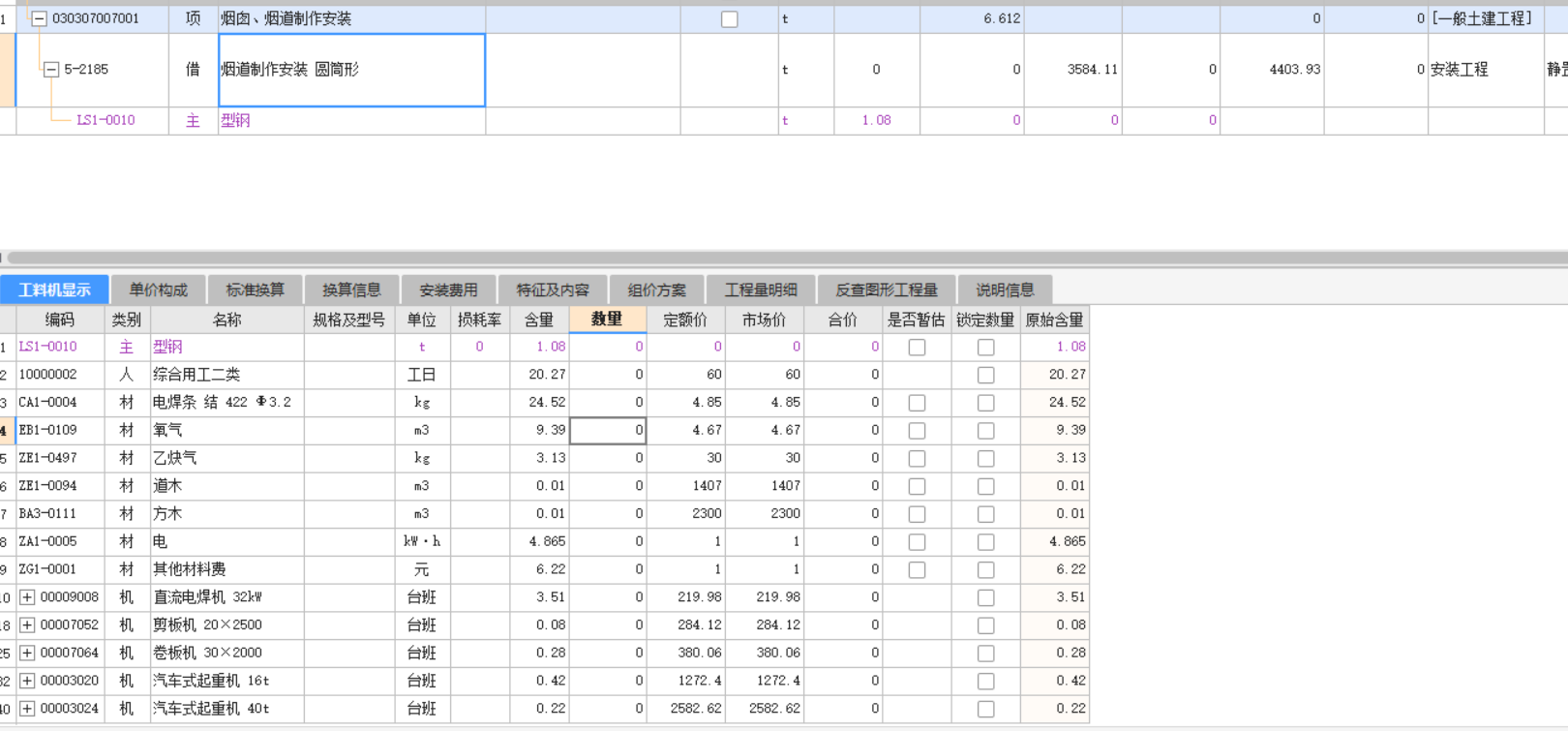The width and height of the screenshot is (1568, 731).
Task: Click the code cell CA1-0004
Action: pyautogui.click(x=59, y=402)
